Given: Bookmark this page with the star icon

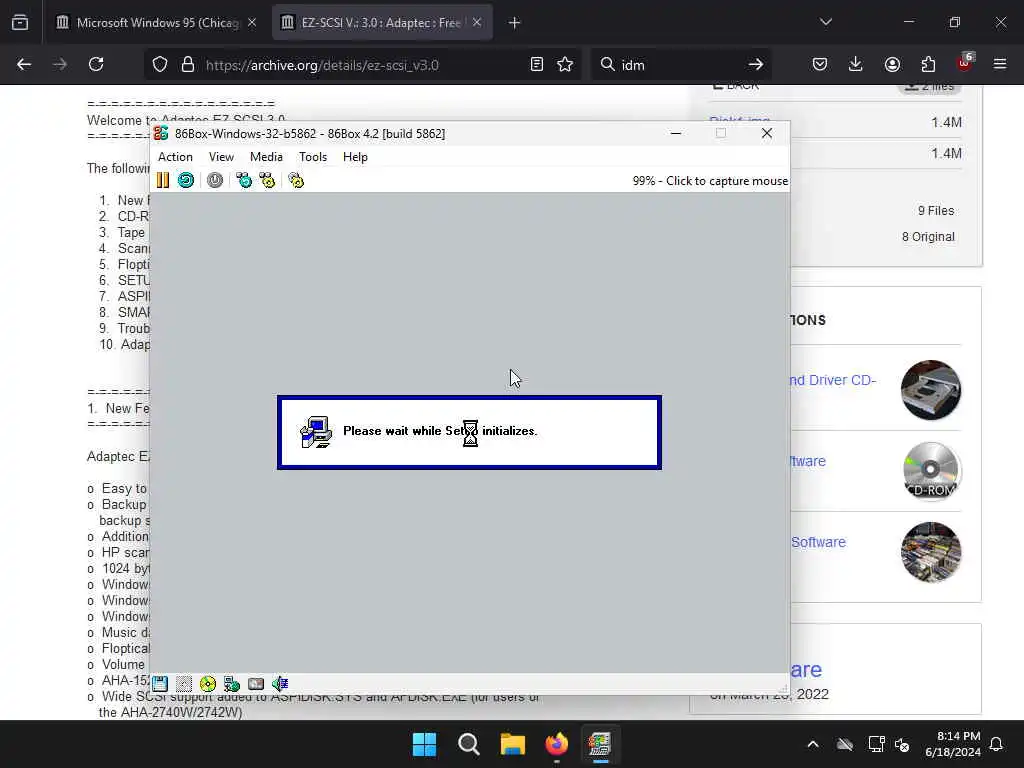Looking at the screenshot, I should tap(565, 65).
